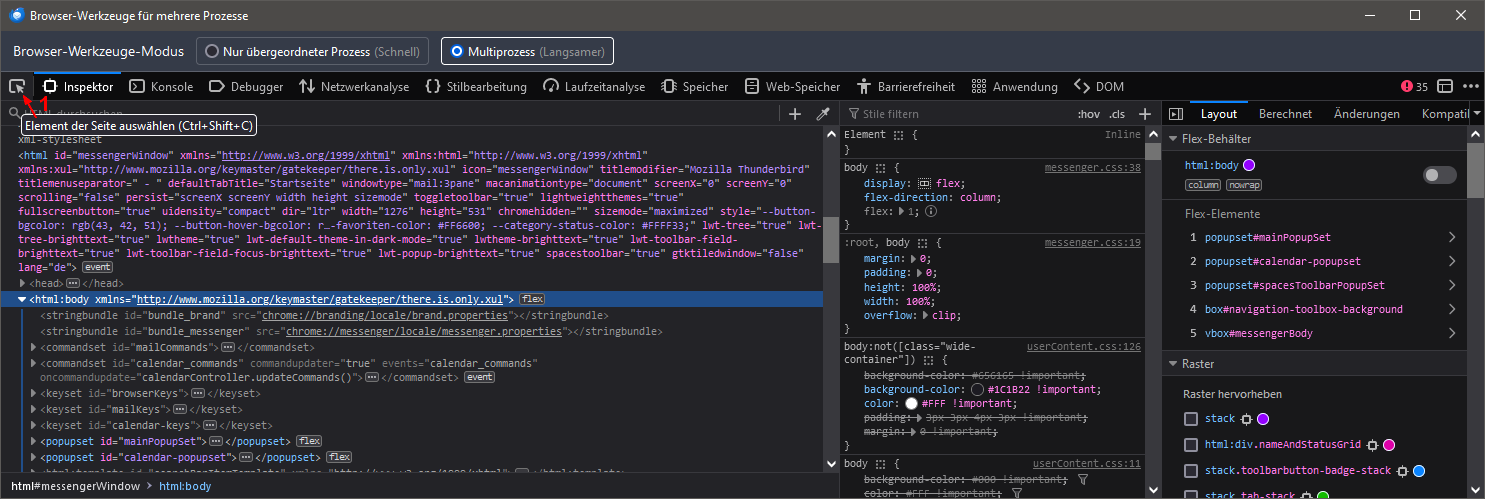
Task: Expand the mainPopupSet popupset node
Action: (36, 440)
